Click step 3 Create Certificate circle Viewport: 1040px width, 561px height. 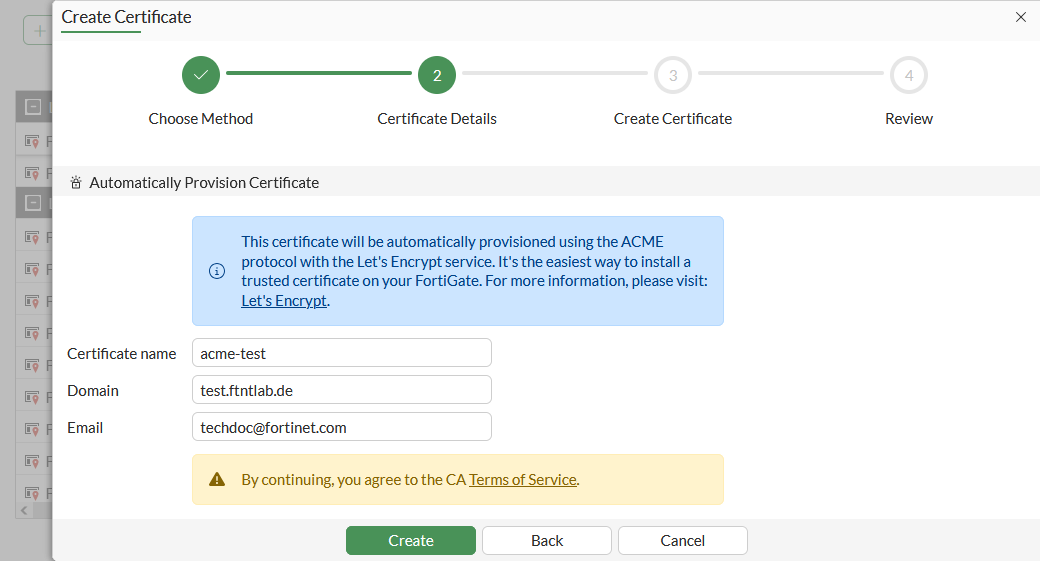[673, 75]
